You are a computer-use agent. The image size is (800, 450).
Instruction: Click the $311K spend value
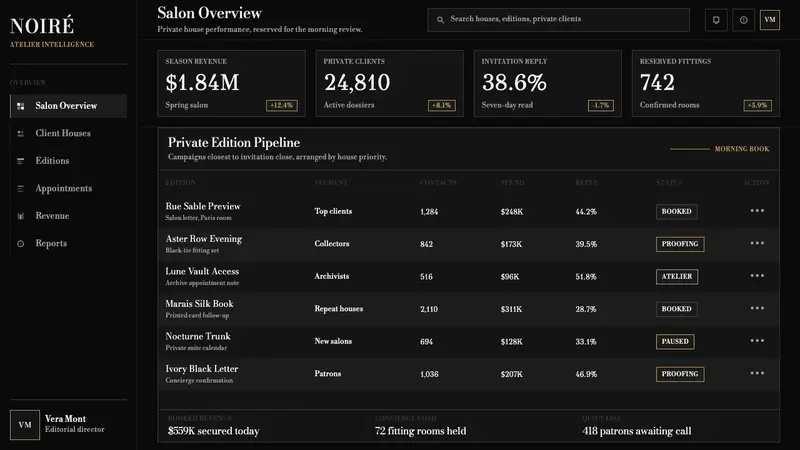[511, 309]
